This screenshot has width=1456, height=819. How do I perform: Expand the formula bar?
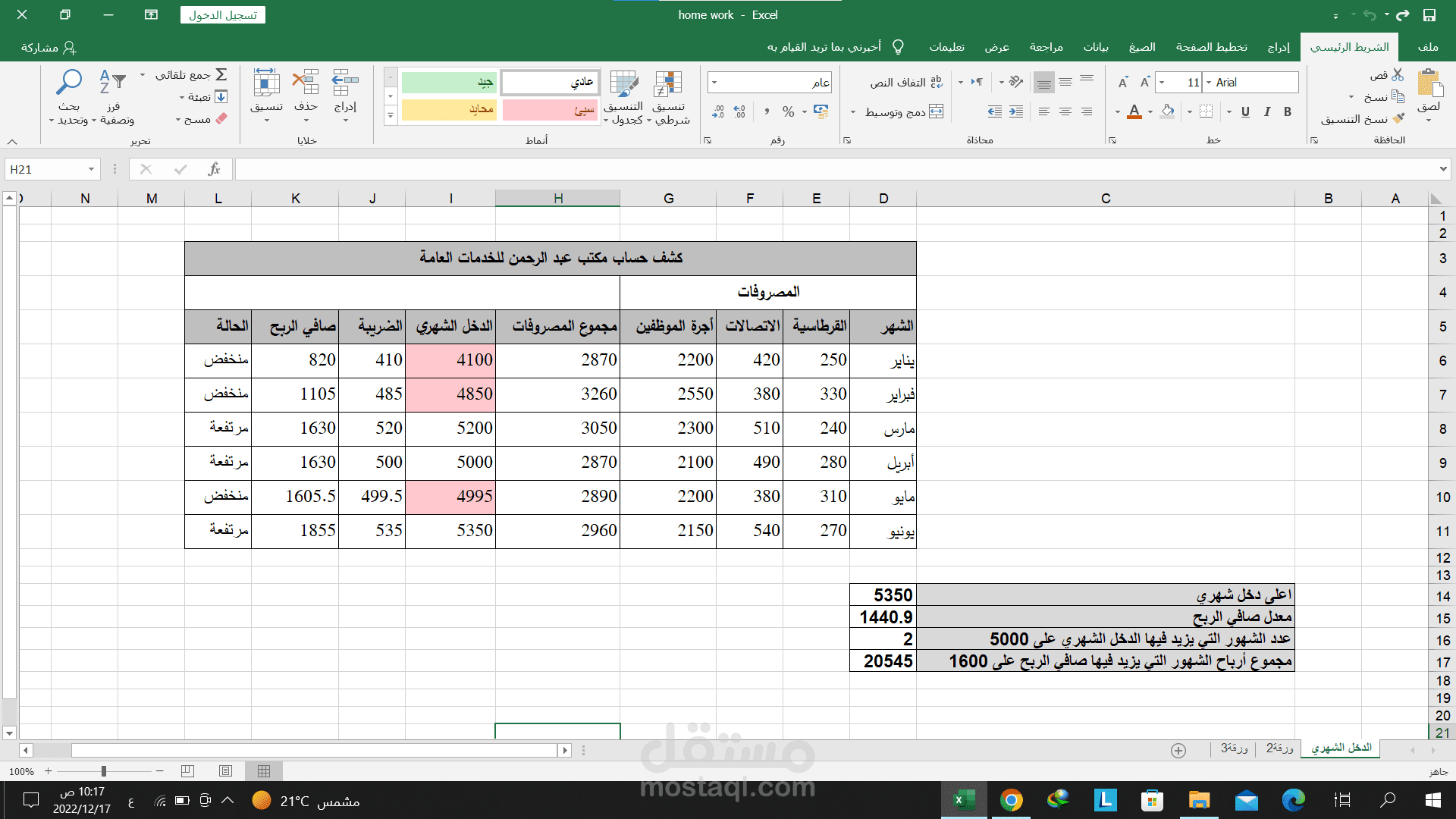tap(1442, 169)
